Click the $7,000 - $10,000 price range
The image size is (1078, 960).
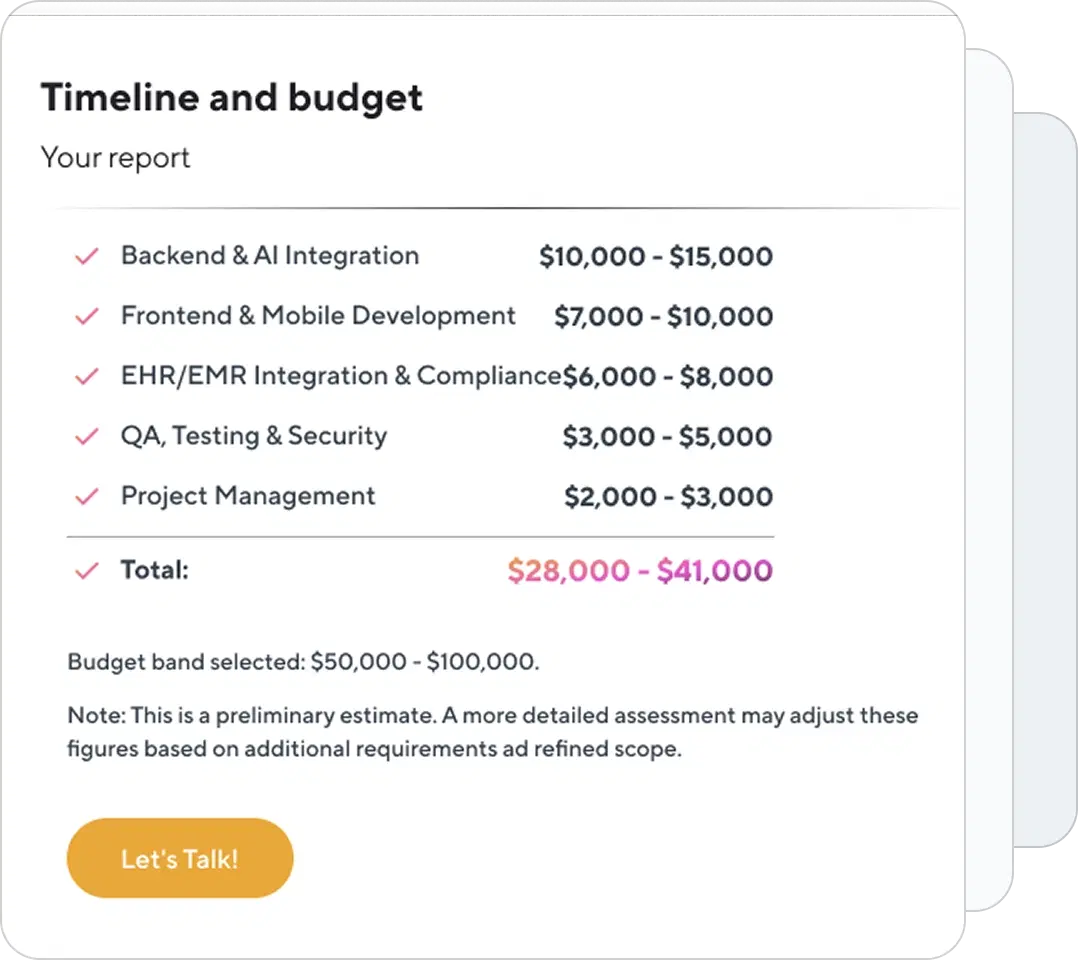pos(663,316)
